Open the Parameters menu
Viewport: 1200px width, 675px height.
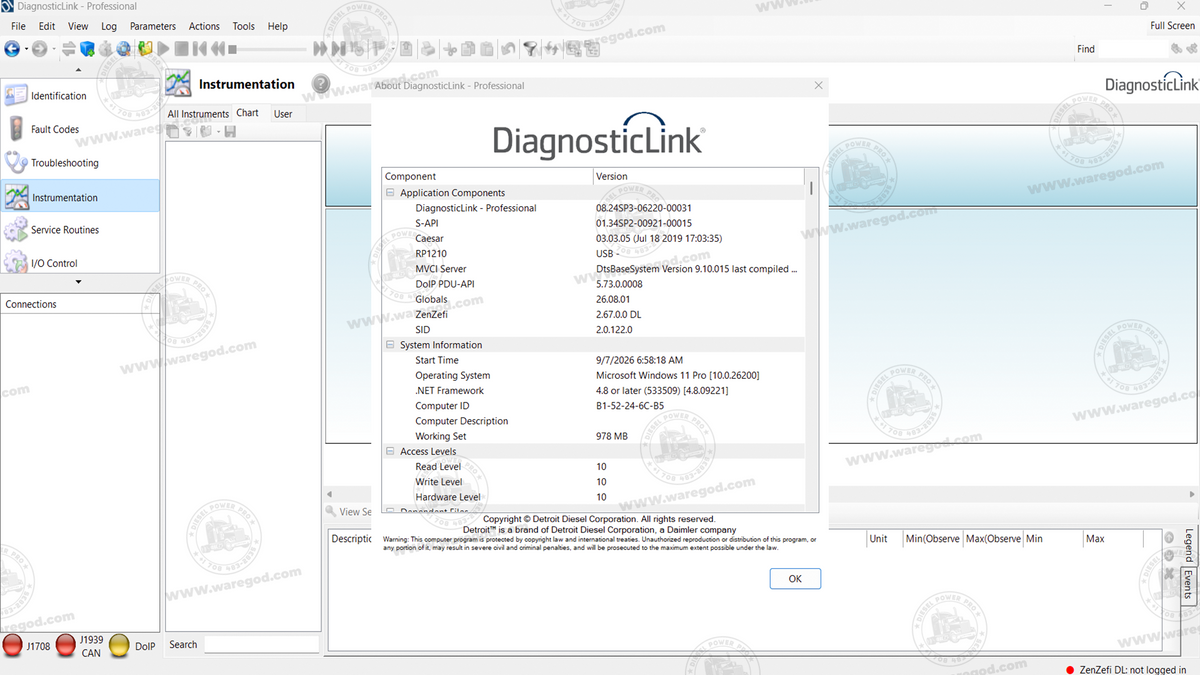(153, 26)
